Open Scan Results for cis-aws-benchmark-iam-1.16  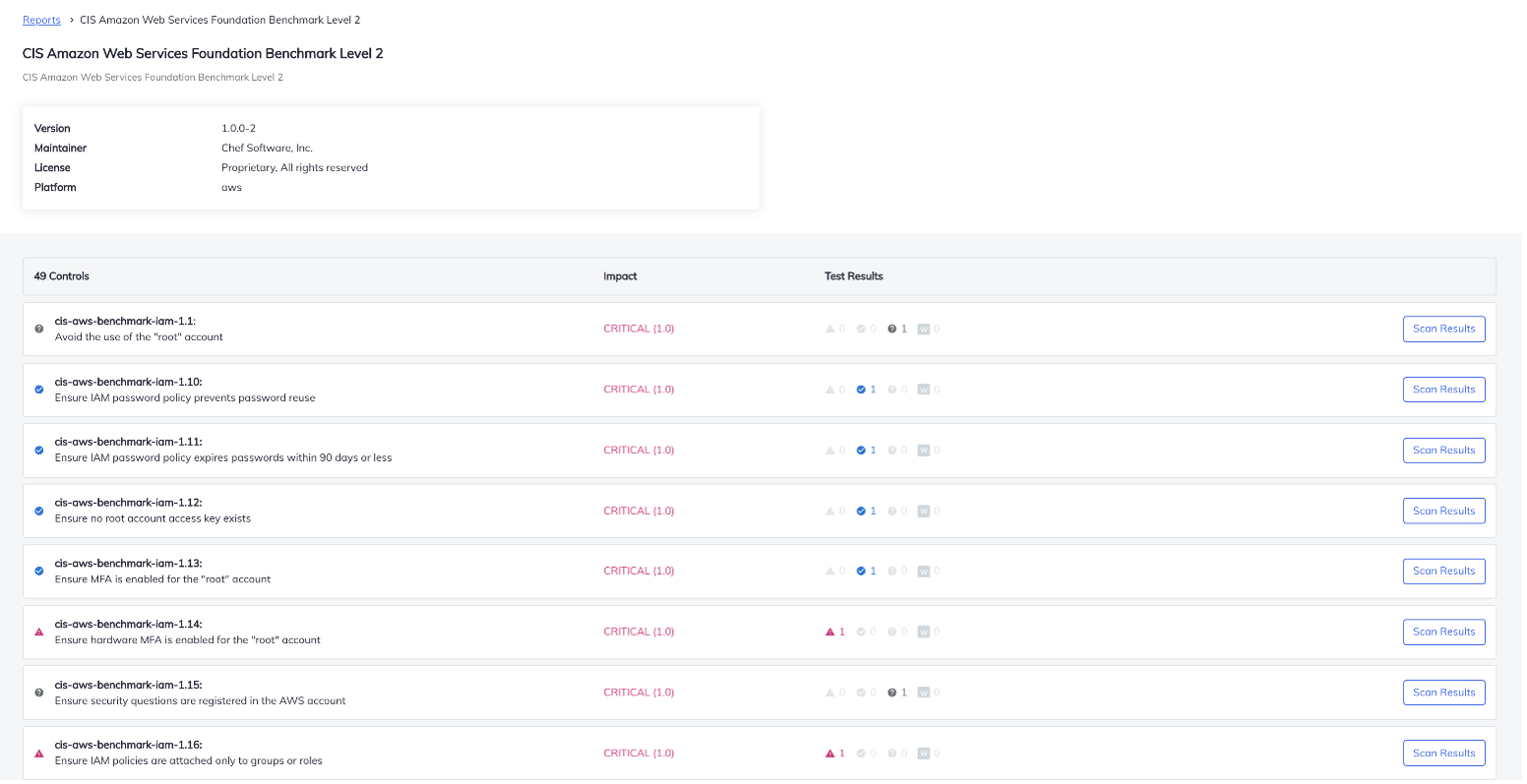coord(1443,753)
